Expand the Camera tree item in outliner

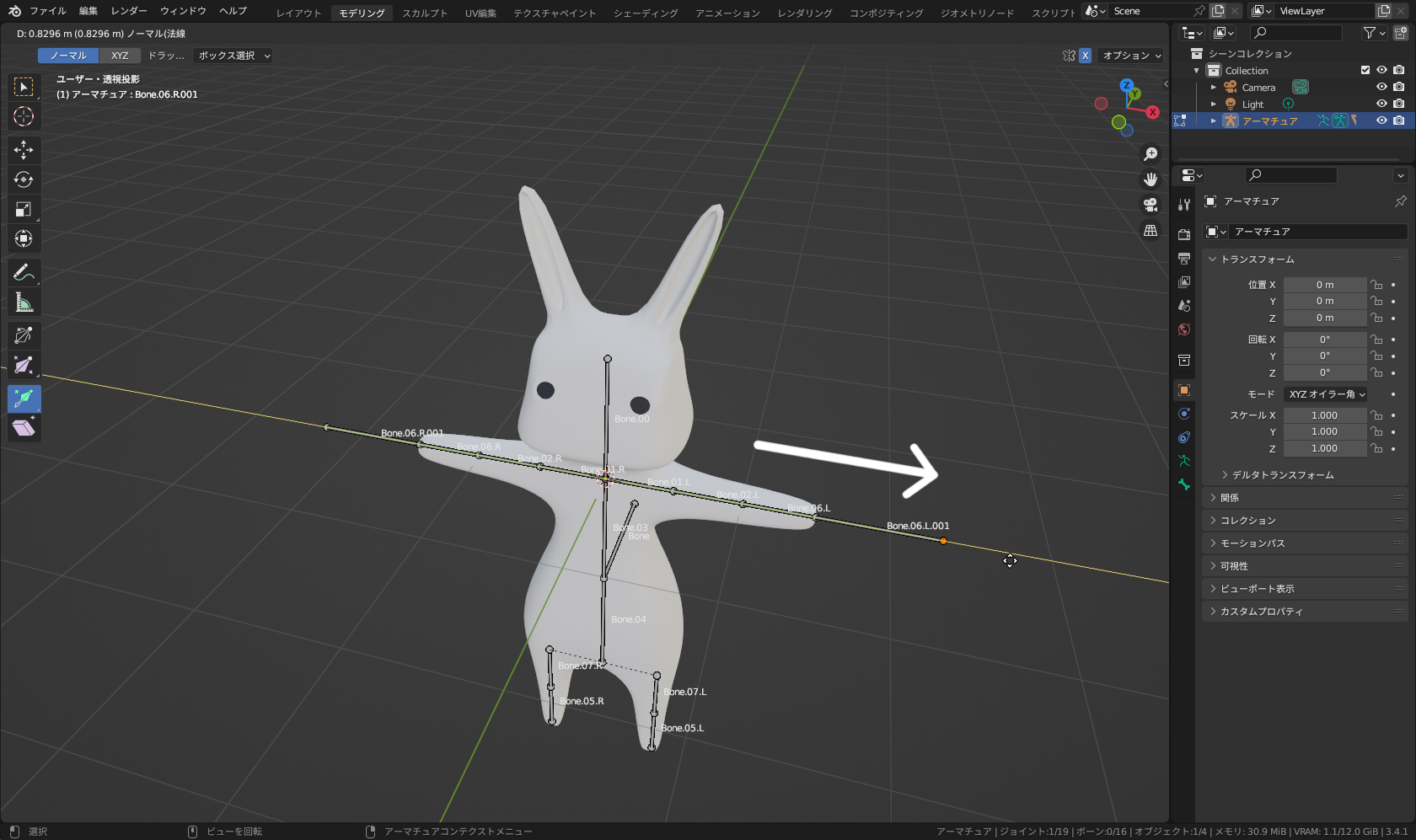(1214, 87)
